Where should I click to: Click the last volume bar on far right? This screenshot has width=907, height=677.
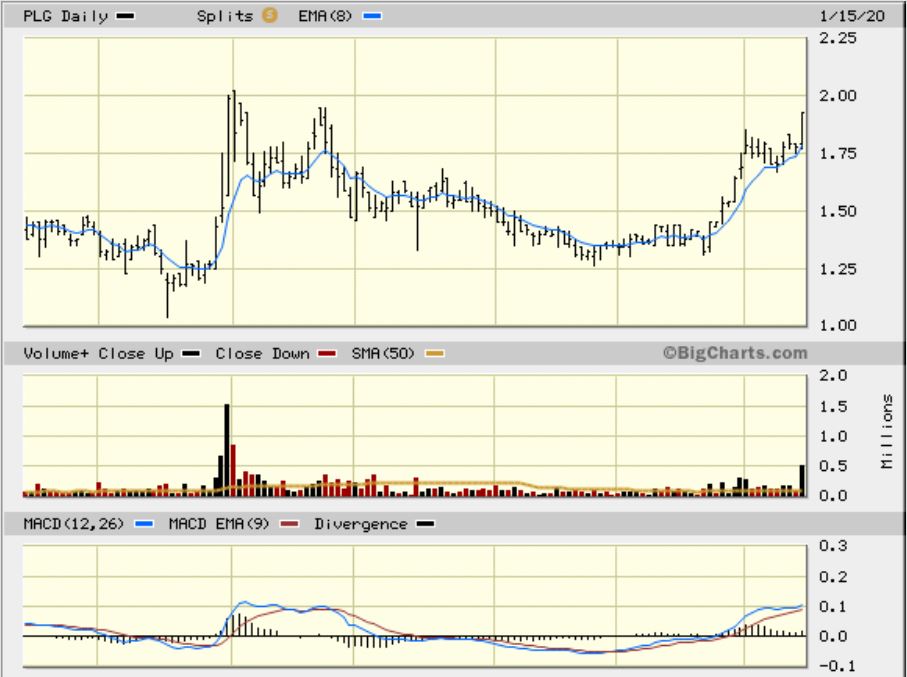[802, 480]
